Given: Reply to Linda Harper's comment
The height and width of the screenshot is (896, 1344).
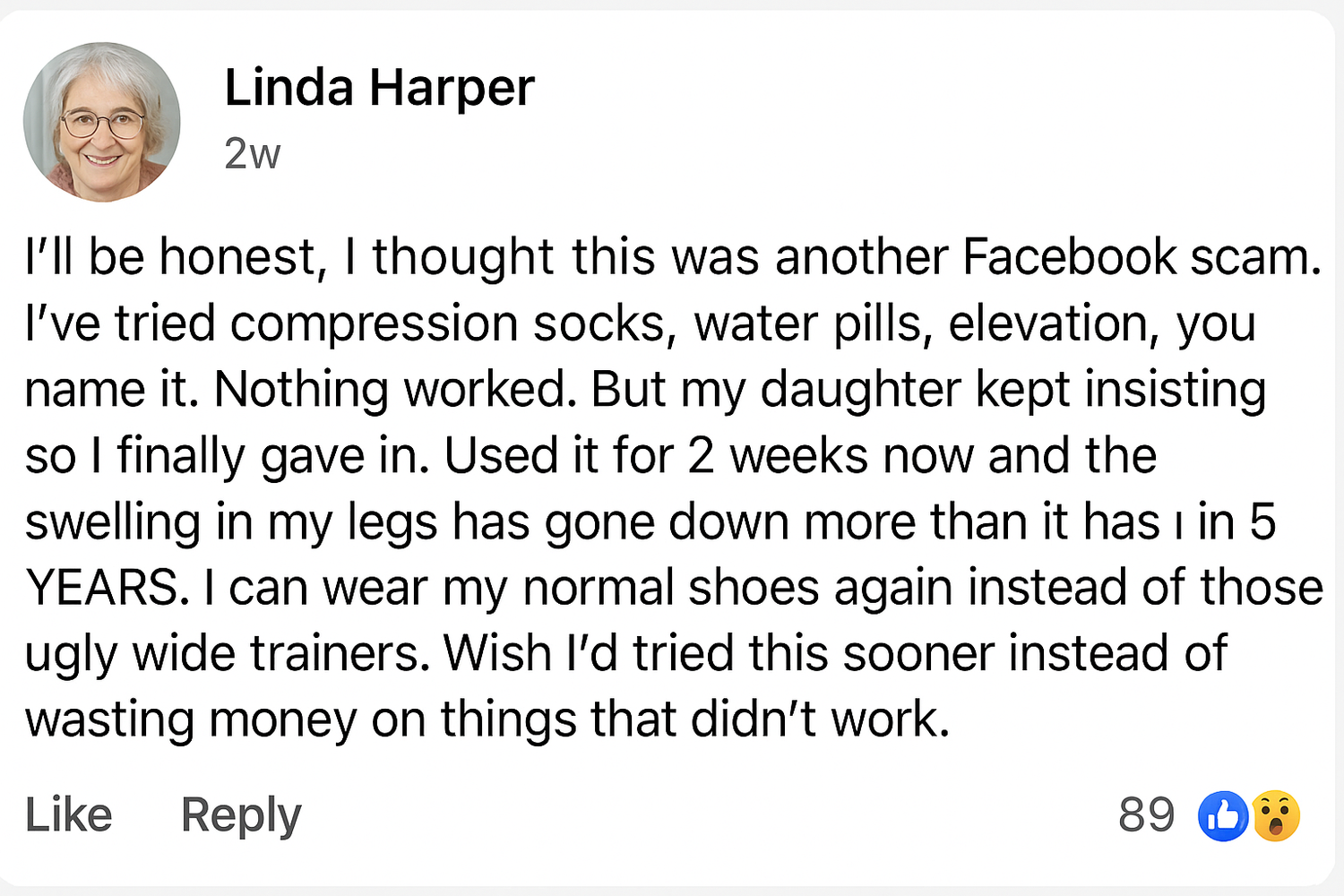Looking at the screenshot, I should [x=241, y=814].
